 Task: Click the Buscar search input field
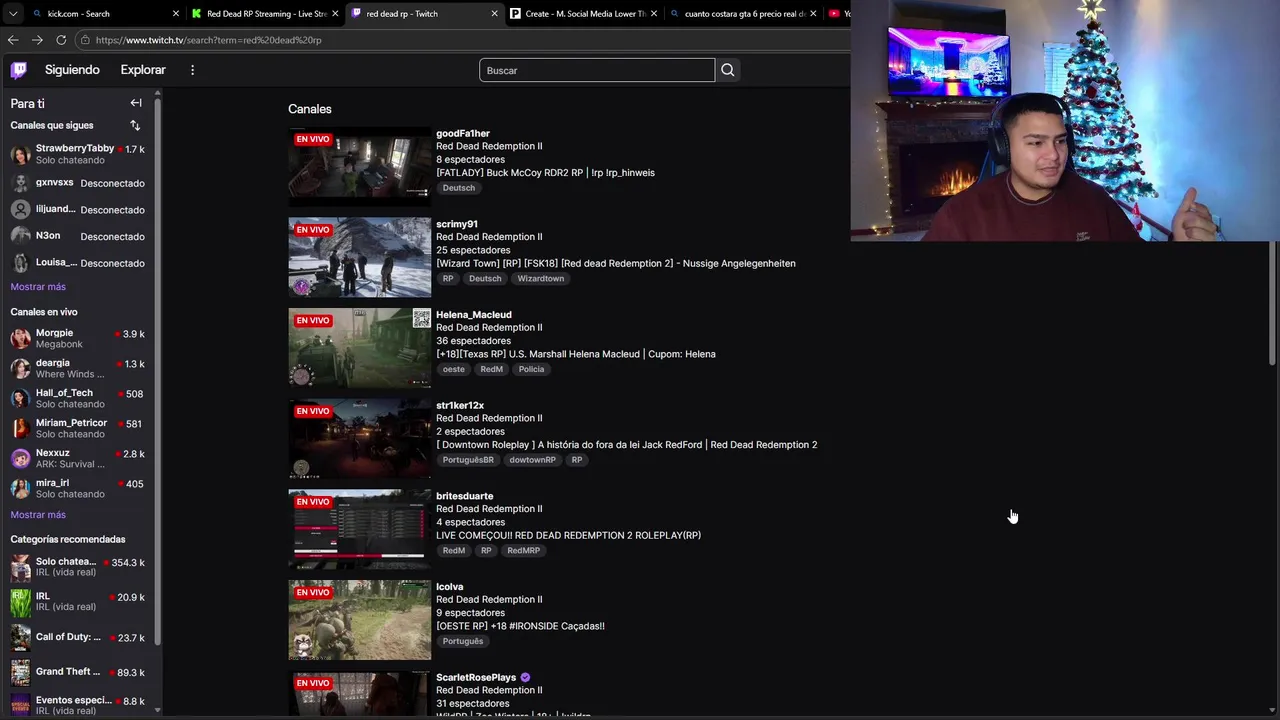point(597,70)
